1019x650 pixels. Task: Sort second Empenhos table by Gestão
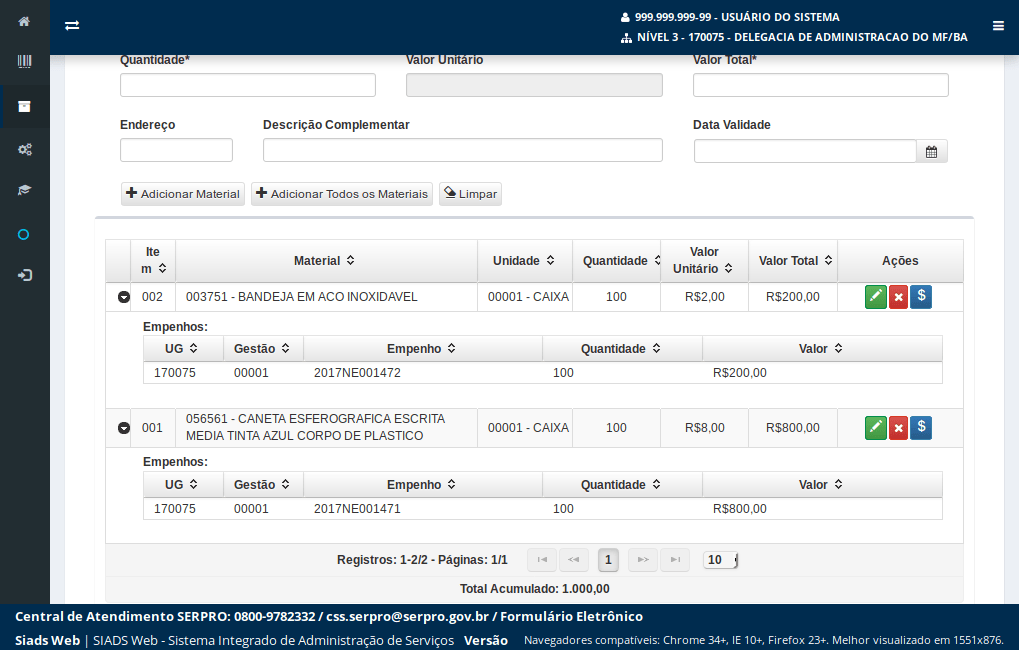click(285, 484)
